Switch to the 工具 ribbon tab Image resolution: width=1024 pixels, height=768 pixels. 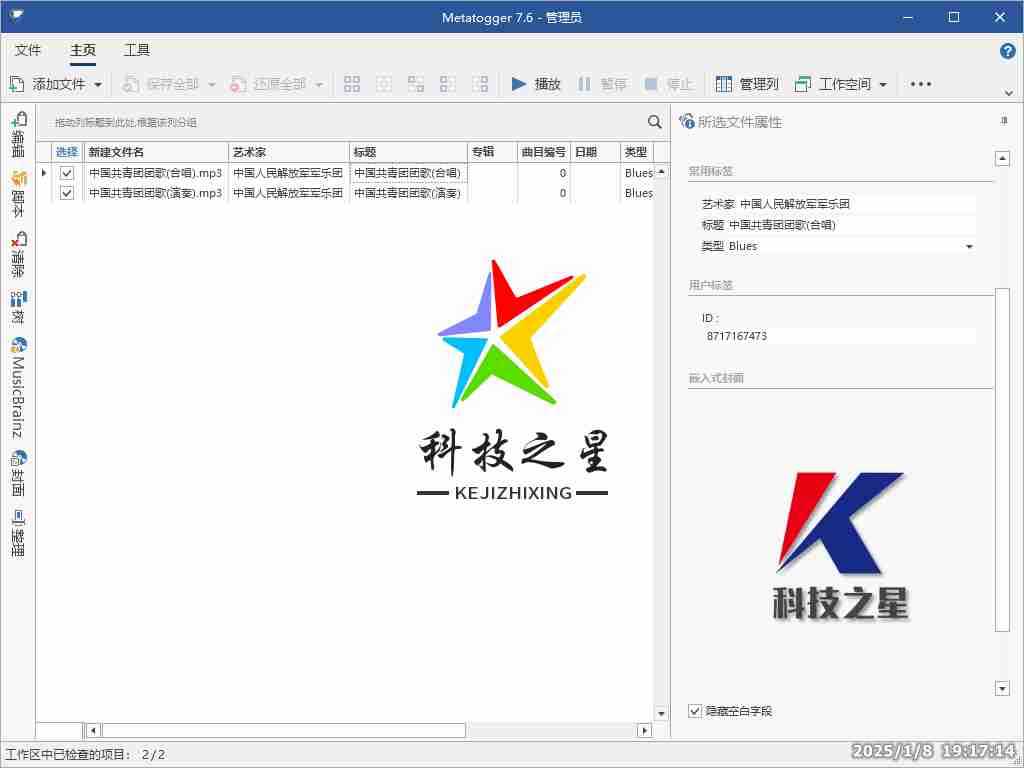(137, 50)
